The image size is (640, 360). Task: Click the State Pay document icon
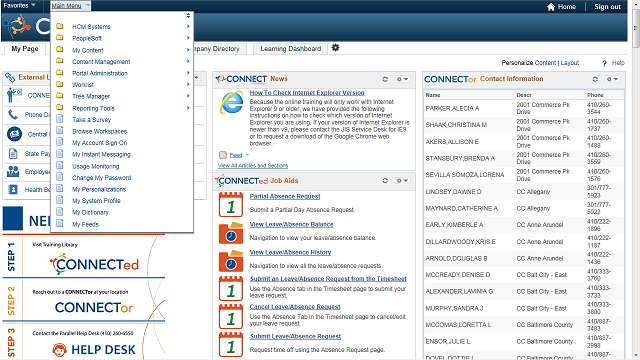13,154
